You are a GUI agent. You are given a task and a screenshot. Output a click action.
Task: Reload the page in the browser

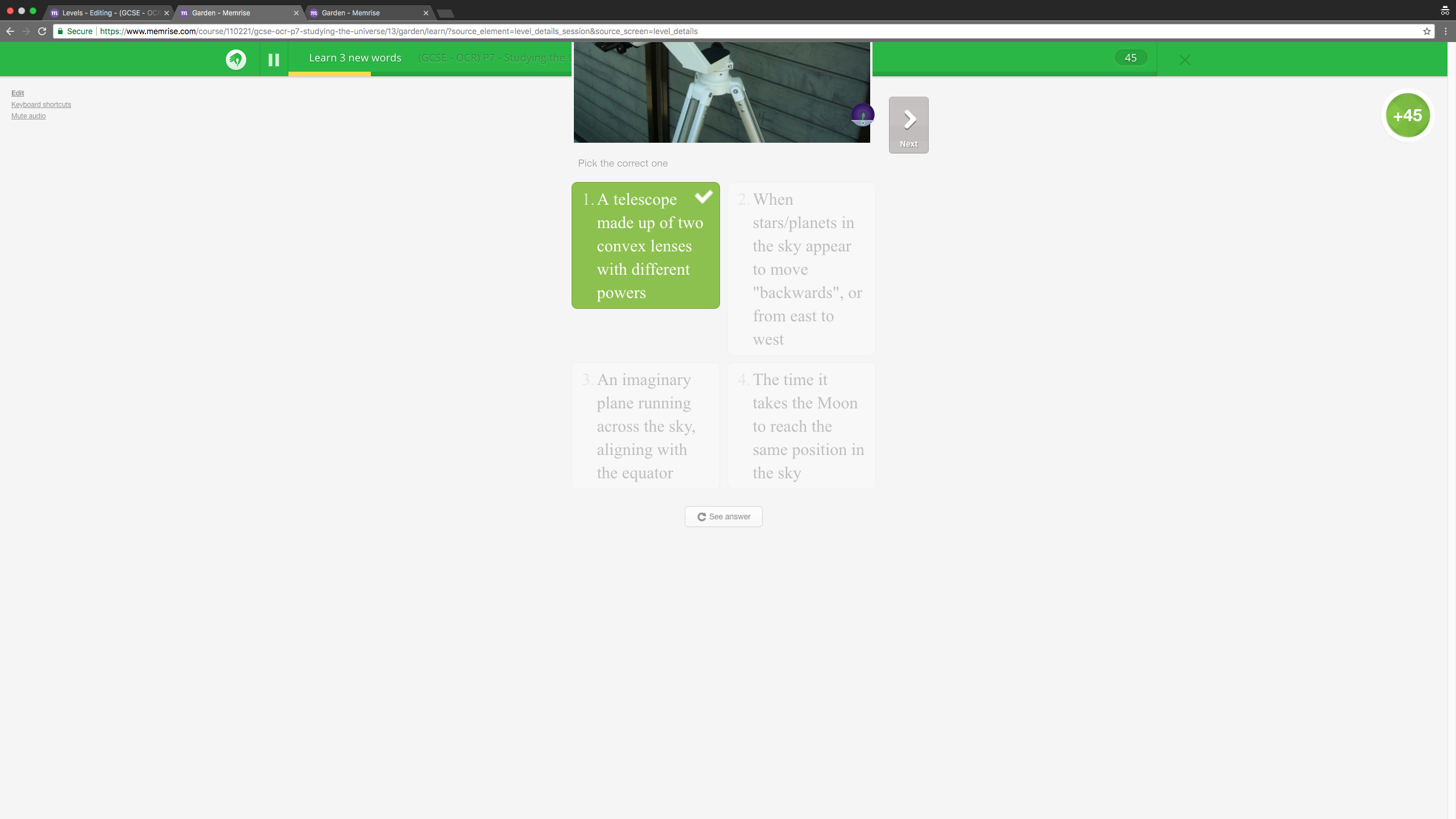pos(42,31)
